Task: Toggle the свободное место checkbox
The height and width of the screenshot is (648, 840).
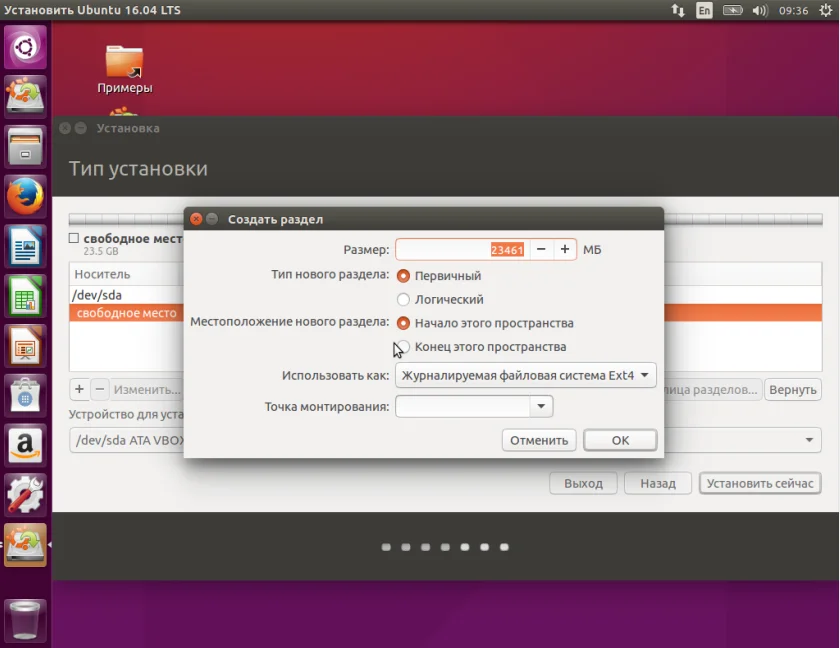Action: (74, 238)
